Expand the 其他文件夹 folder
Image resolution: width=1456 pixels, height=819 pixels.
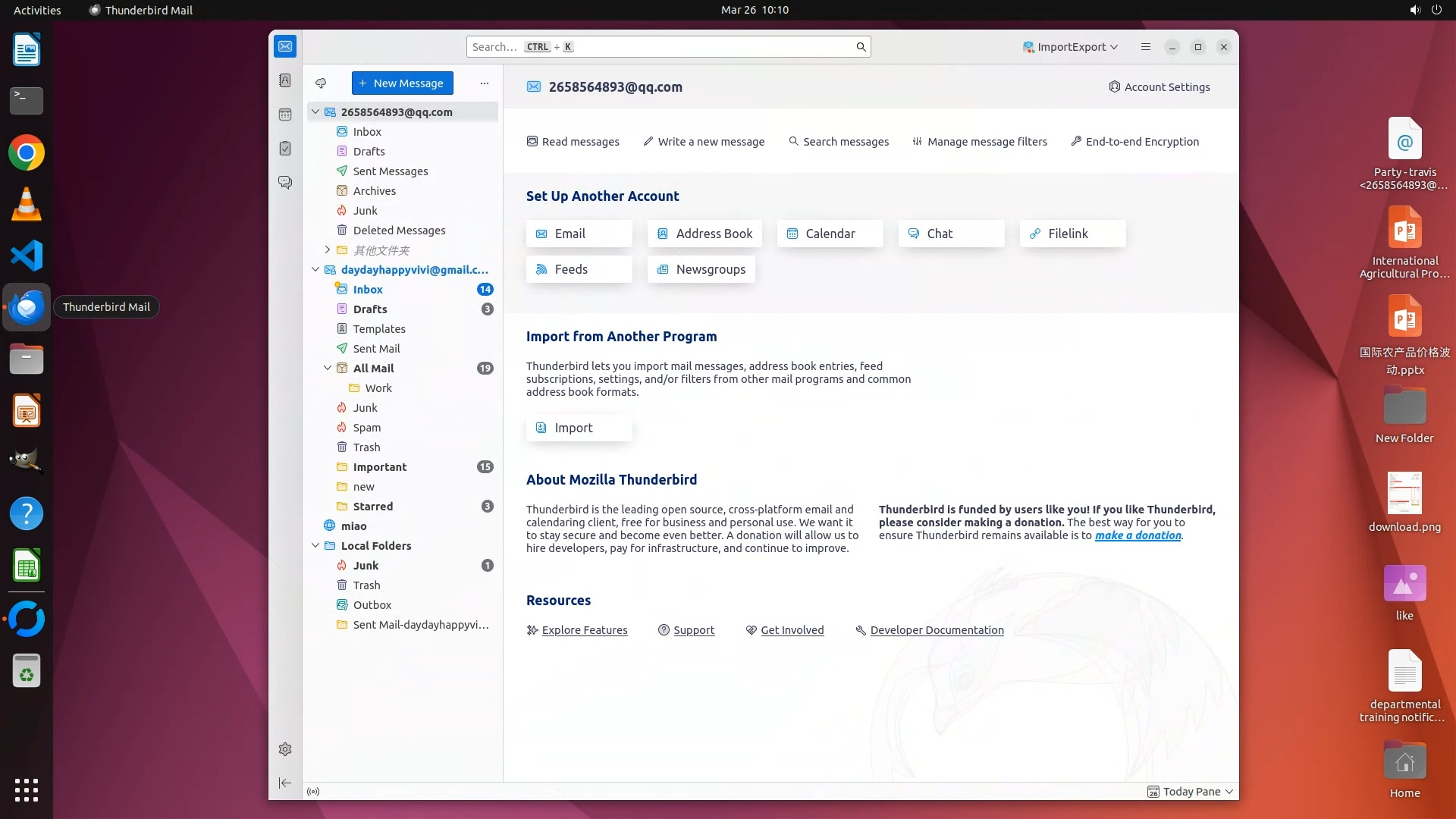(x=328, y=249)
